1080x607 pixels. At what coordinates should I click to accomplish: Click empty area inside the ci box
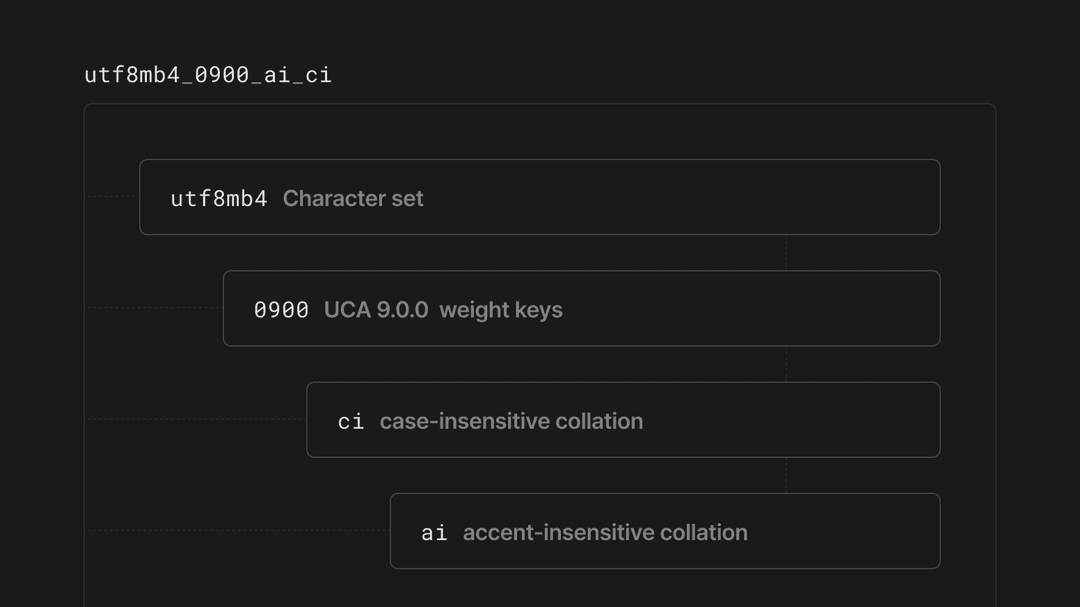pyautogui.click(x=790, y=421)
